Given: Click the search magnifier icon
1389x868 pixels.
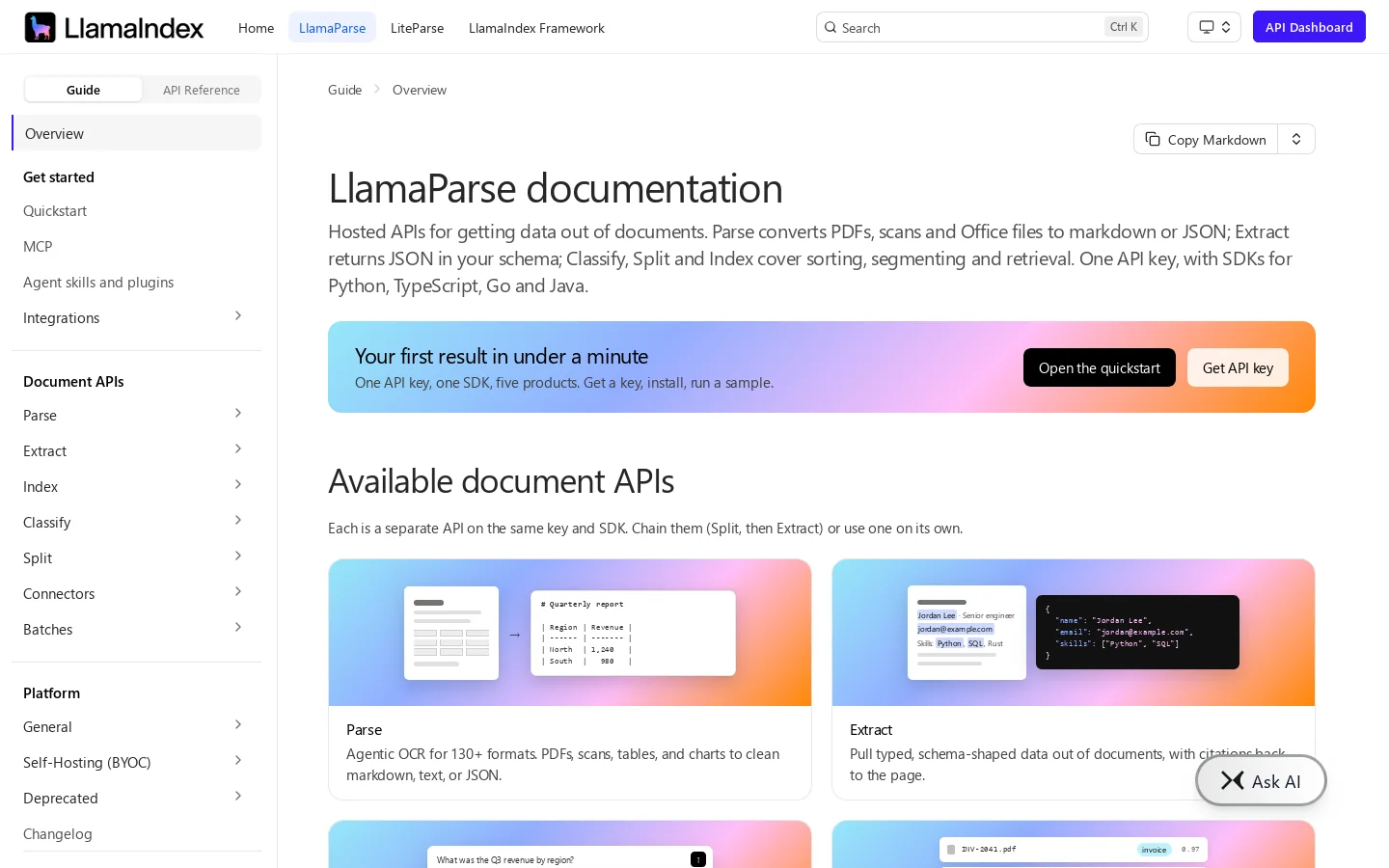Looking at the screenshot, I should 830,27.
